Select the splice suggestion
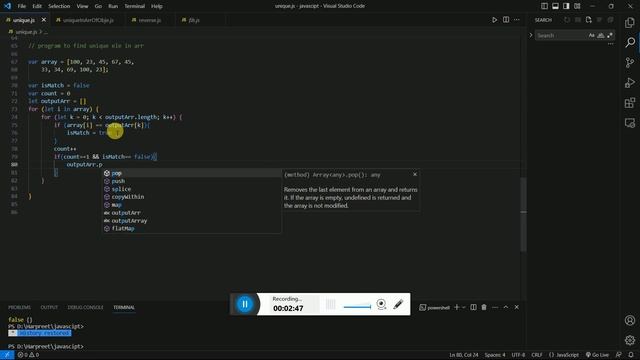640x360 pixels. click(x=191, y=189)
